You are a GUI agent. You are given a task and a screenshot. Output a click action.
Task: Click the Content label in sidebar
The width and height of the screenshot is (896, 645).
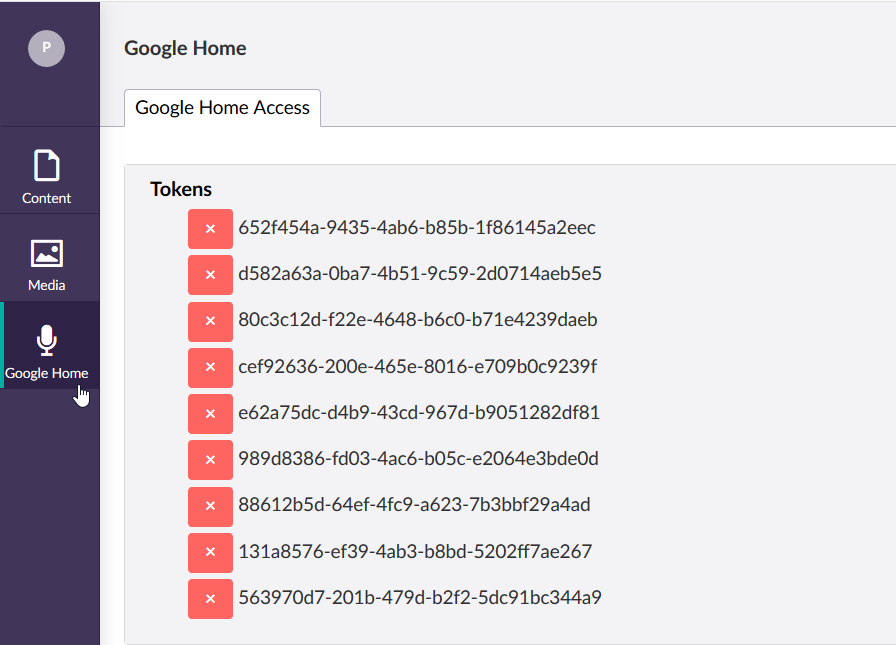click(x=46, y=198)
